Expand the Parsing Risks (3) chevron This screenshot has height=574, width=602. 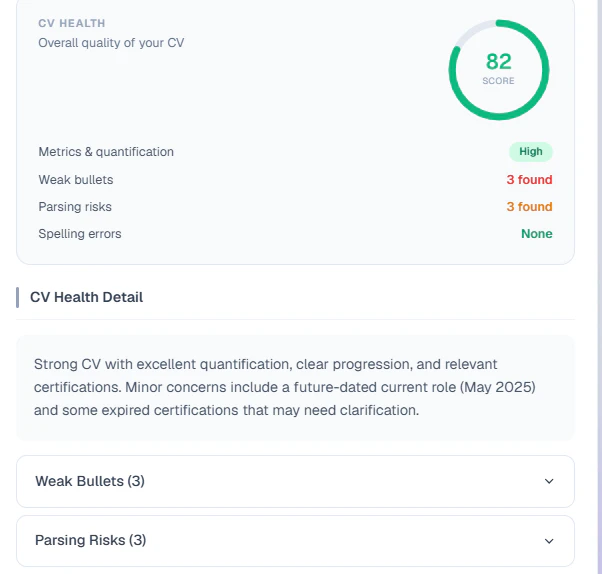(549, 540)
